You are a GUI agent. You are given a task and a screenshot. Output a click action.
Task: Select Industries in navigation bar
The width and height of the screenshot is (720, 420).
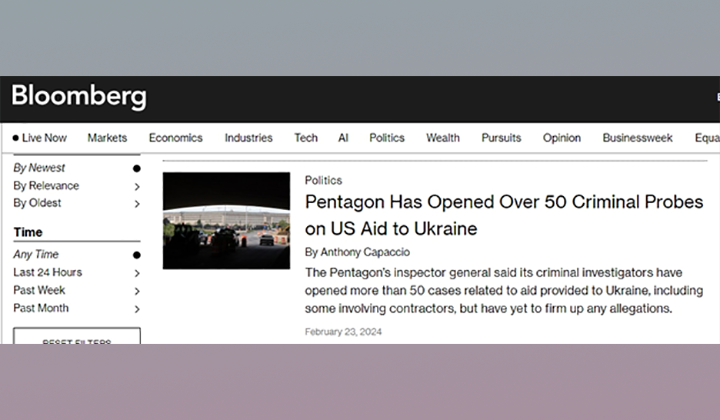point(248,138)
